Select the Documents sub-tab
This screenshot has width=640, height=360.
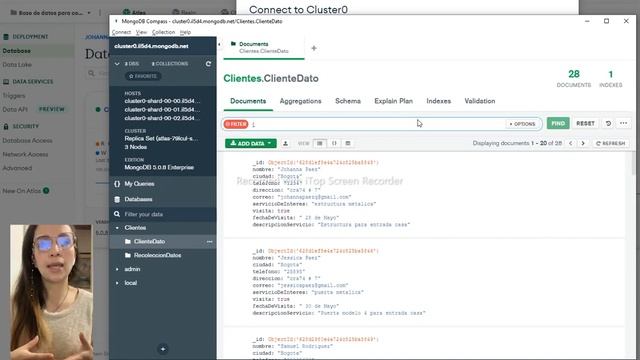tap(248, 101)
